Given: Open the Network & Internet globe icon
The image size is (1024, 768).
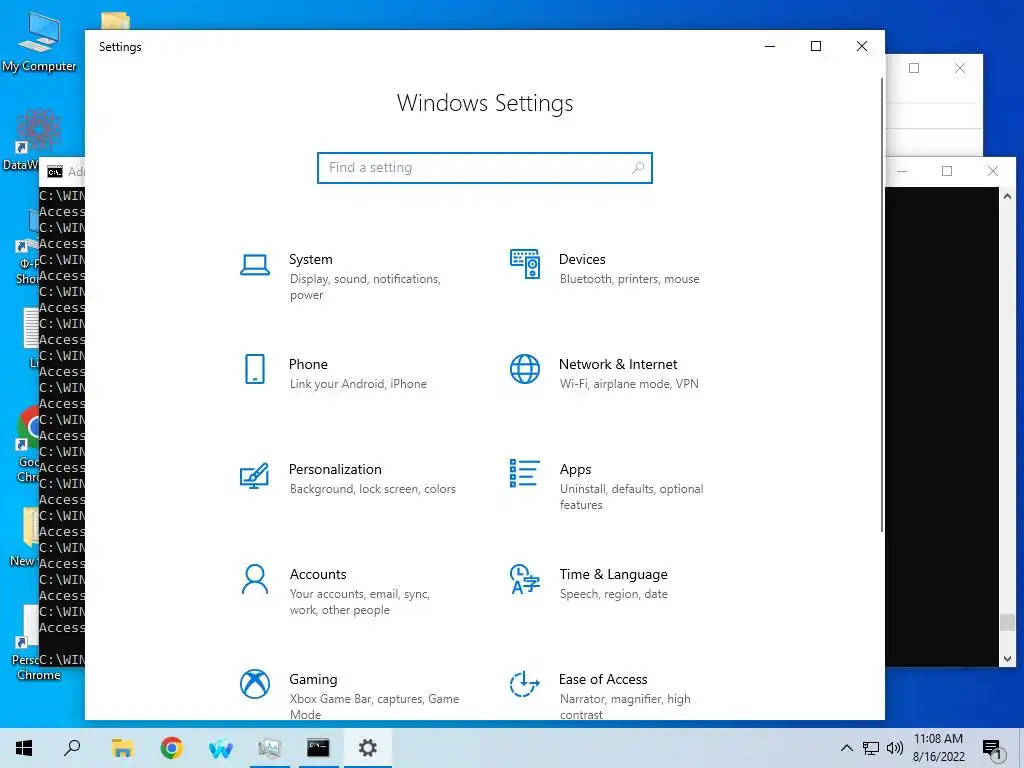Looking at the screenshot, I should (x=524, y=369).
